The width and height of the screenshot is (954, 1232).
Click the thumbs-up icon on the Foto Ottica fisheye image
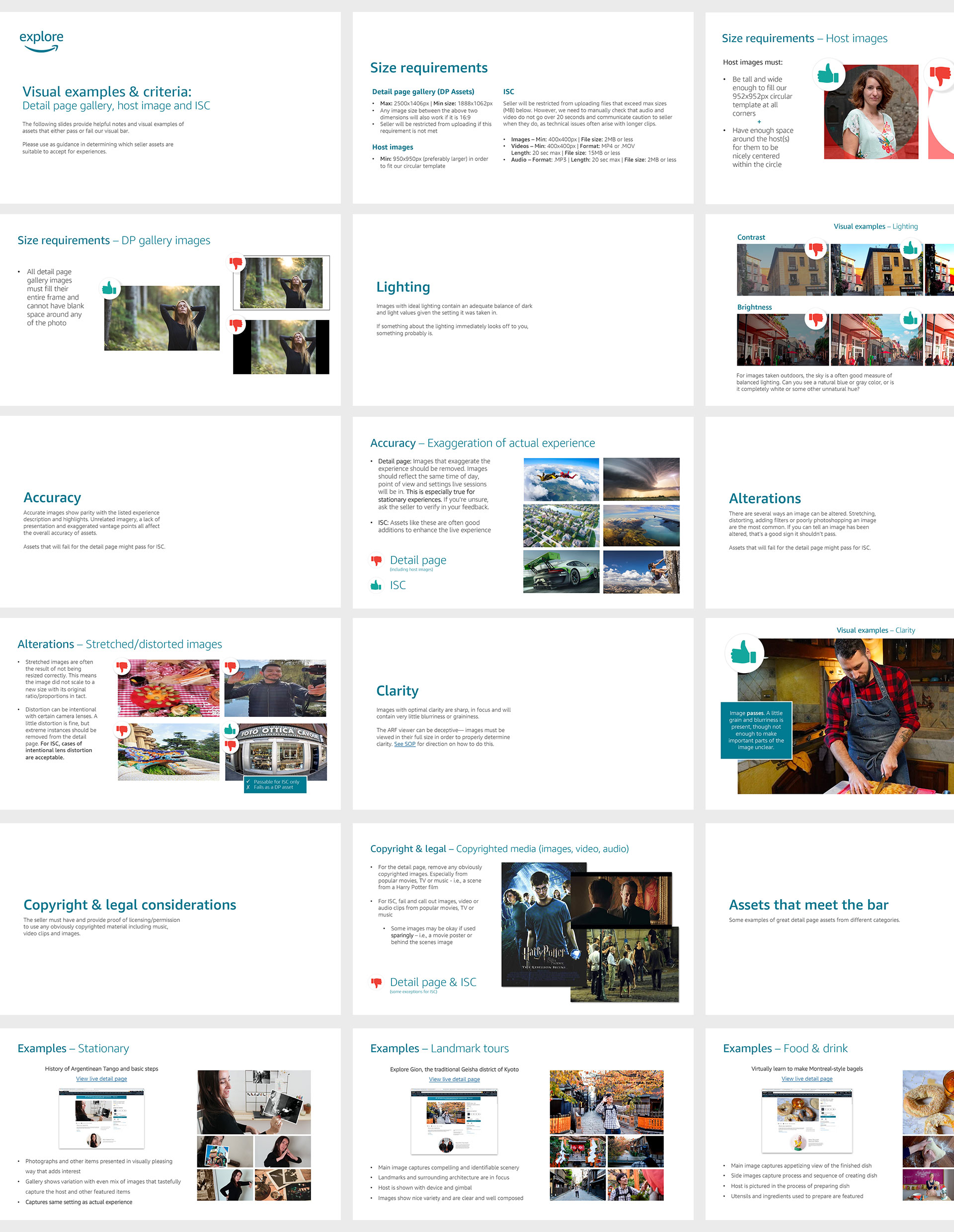[x=230, y=730]
